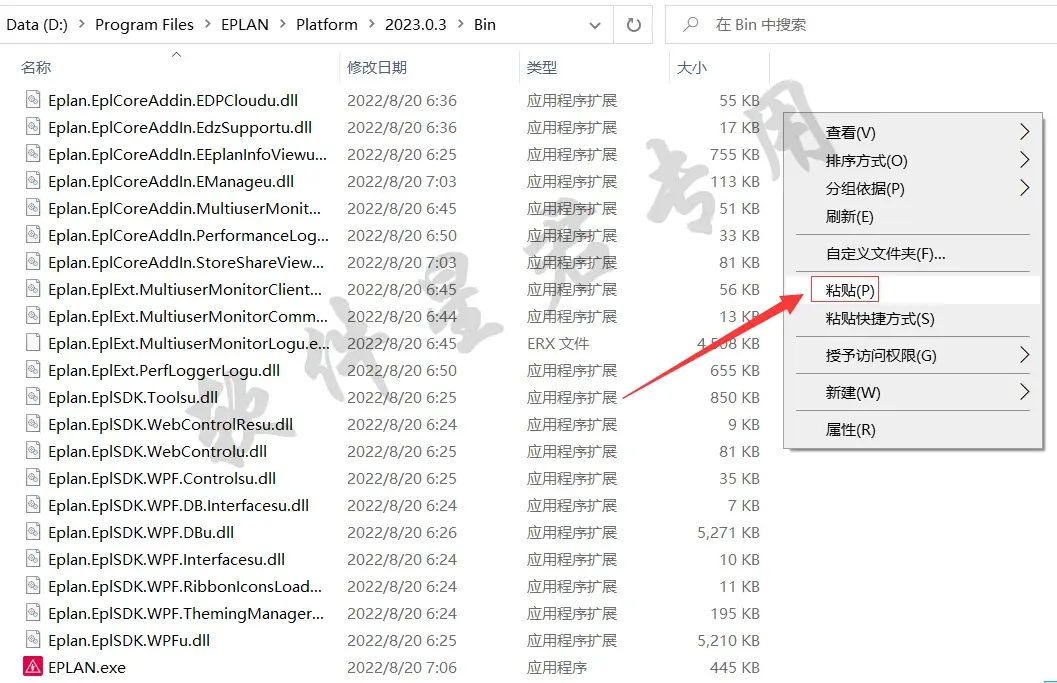1057x683 pixels.
Task: Click the EPLAN.exe red application icon
Action: click(x=32, y=667)
